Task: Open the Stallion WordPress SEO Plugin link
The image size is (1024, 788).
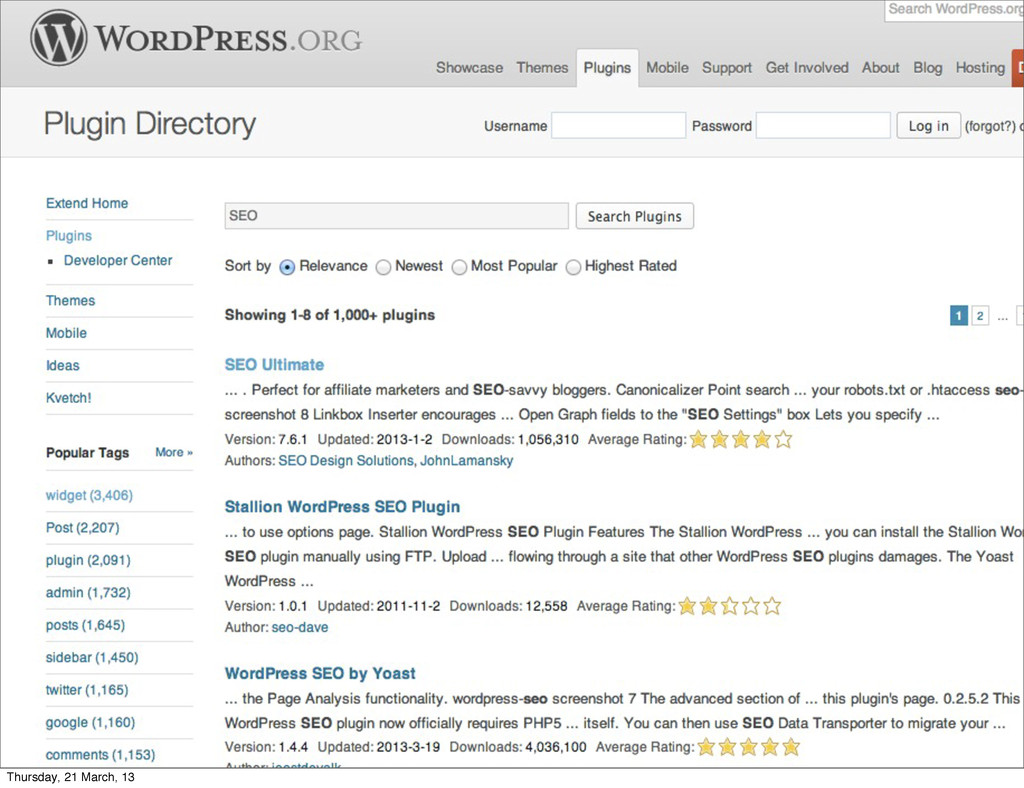Action: coord(342,507)
